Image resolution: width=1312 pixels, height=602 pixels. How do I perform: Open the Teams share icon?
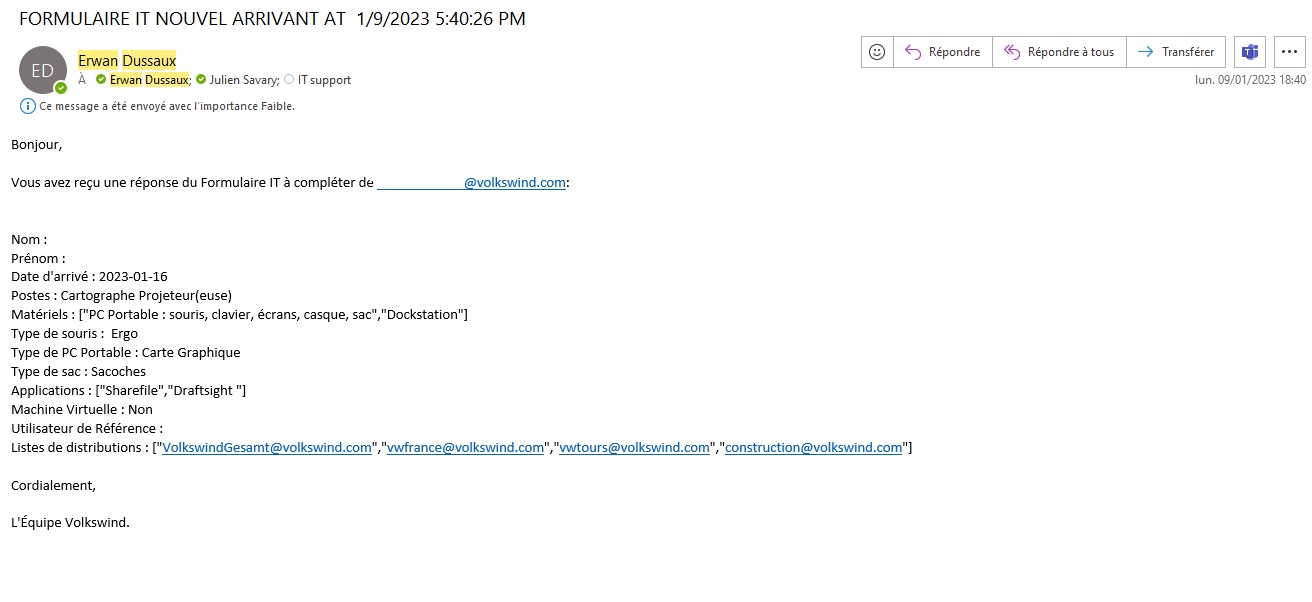point(1250,52)
